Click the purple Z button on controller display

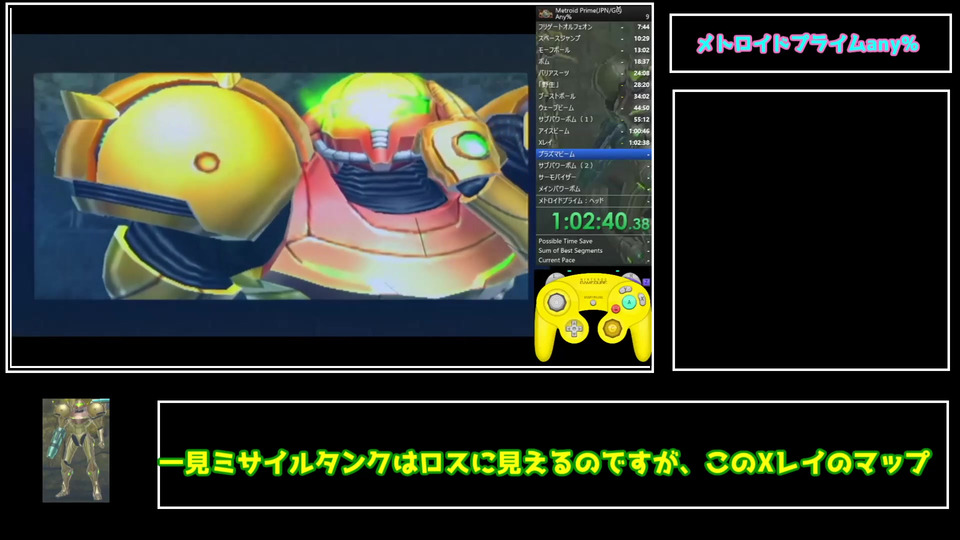646,282
